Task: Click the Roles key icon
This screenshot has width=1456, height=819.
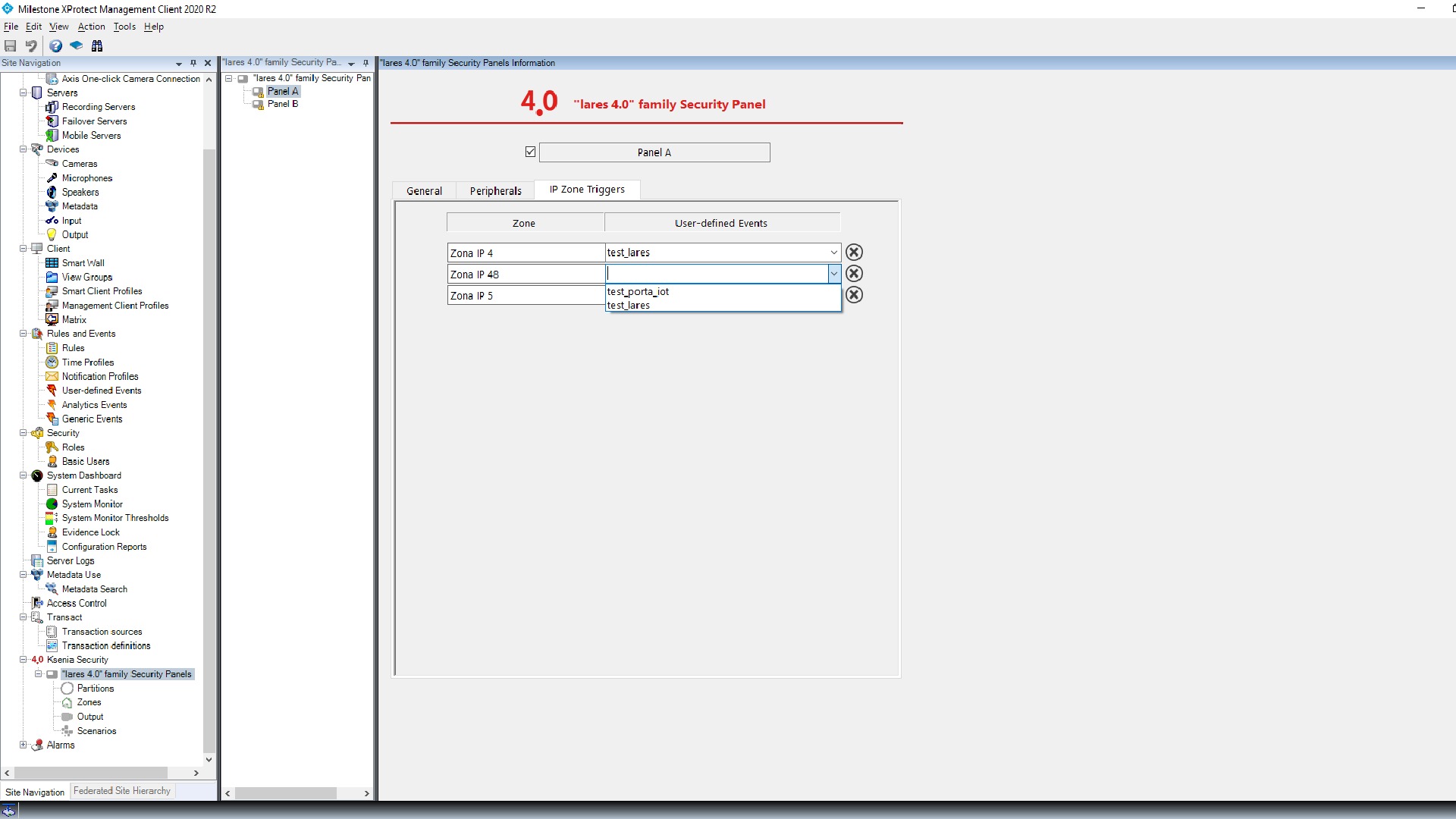Action: point(52,447)
